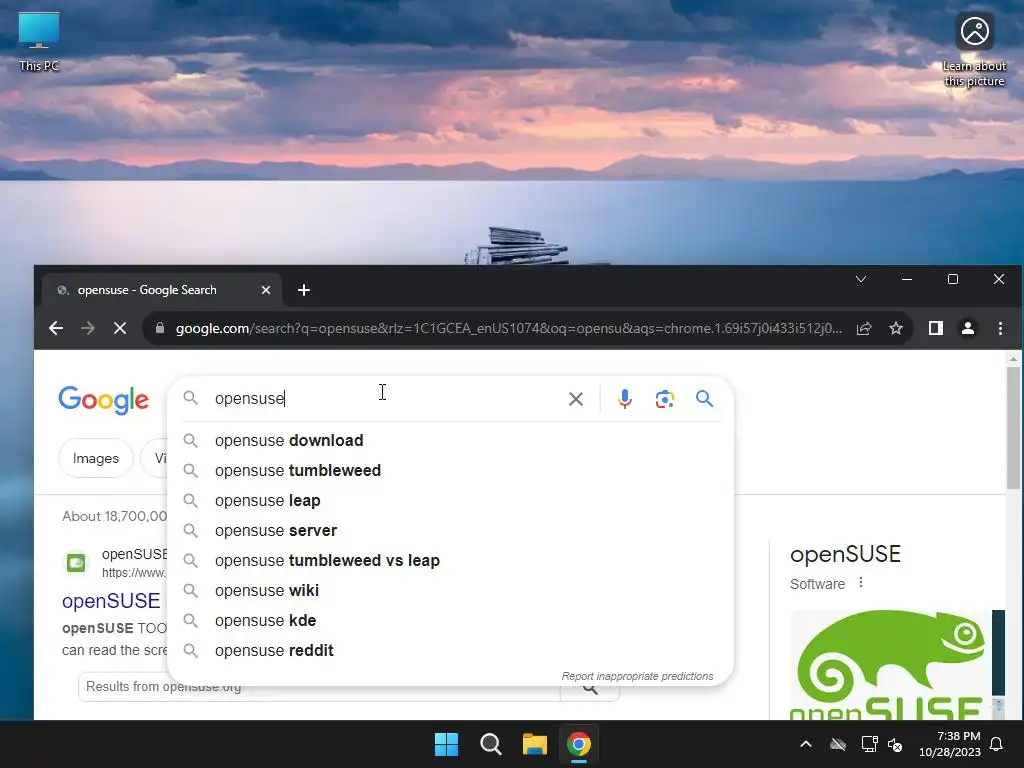Click the lock icon in address bar

[x=160, y=328]
